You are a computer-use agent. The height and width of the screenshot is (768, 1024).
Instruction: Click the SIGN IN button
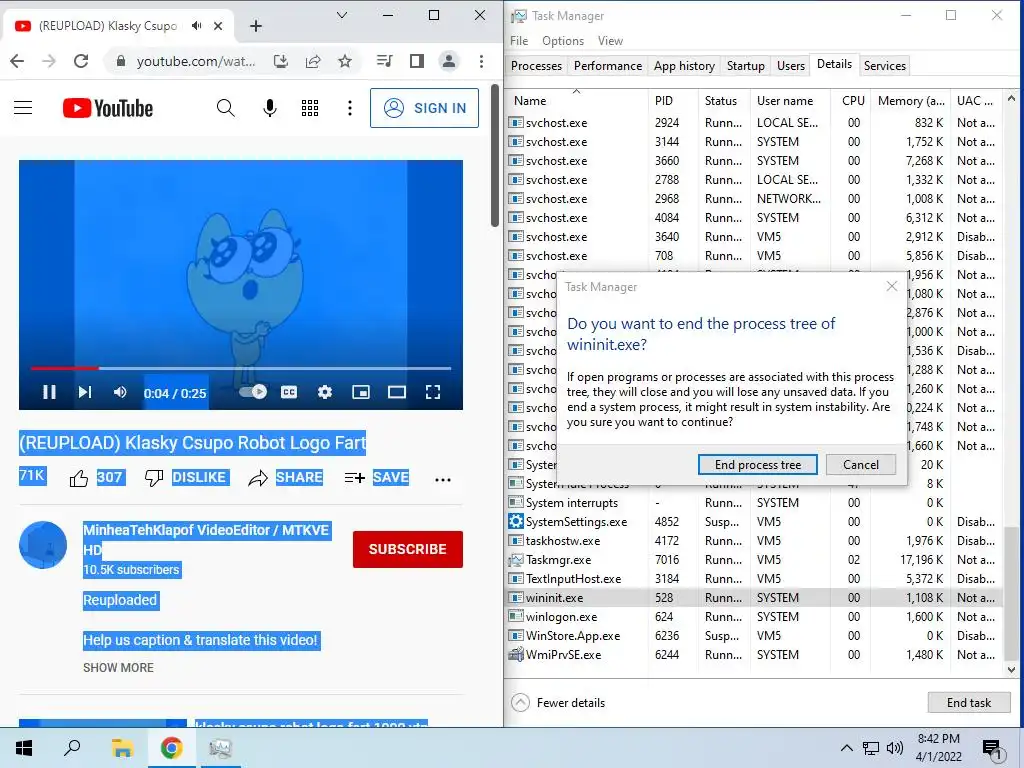424,108
